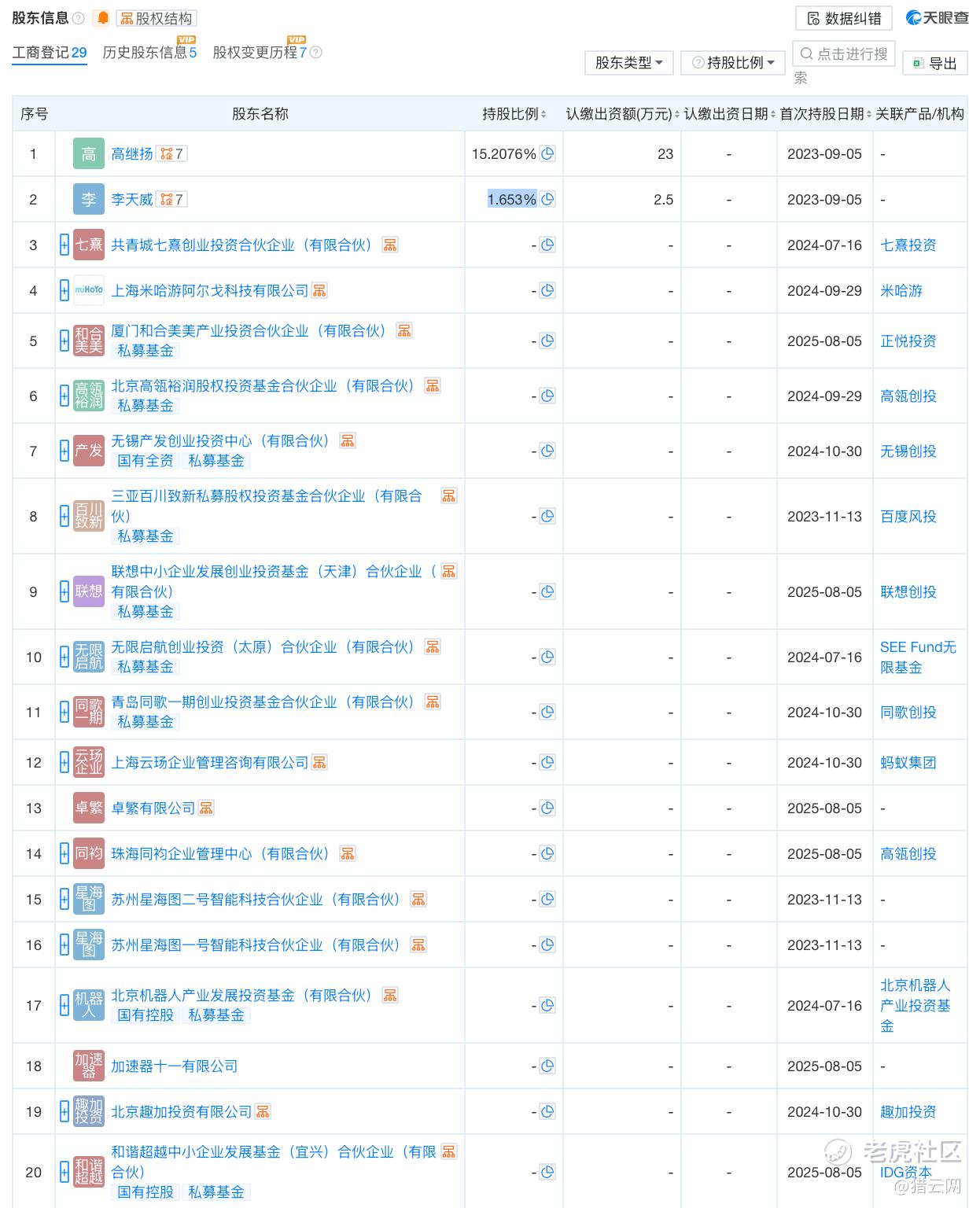Open structure icon next to 共青城七熹创业投资合伙企业
This screenshot has height=1208, width=980.
point(390,245)
